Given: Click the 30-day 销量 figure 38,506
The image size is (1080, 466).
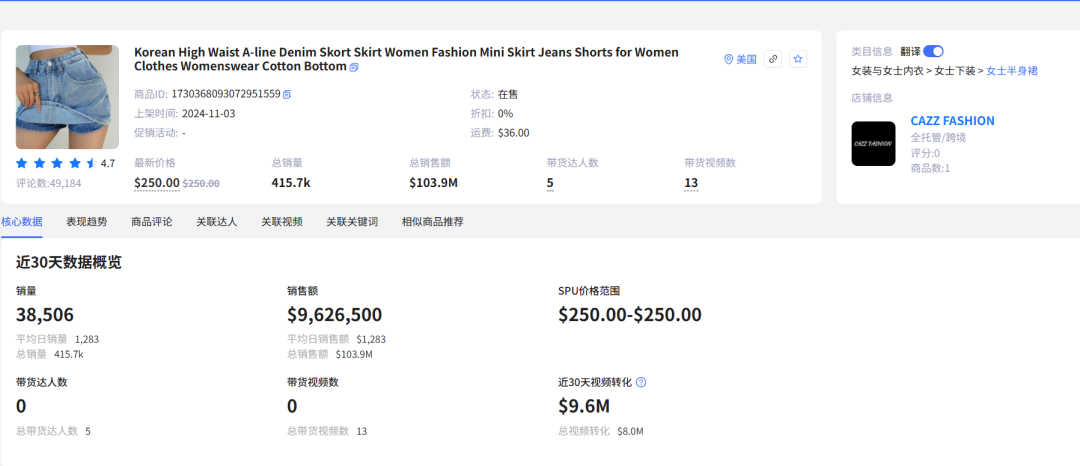Looking at the screenshot, I should [x=45, y=315].
